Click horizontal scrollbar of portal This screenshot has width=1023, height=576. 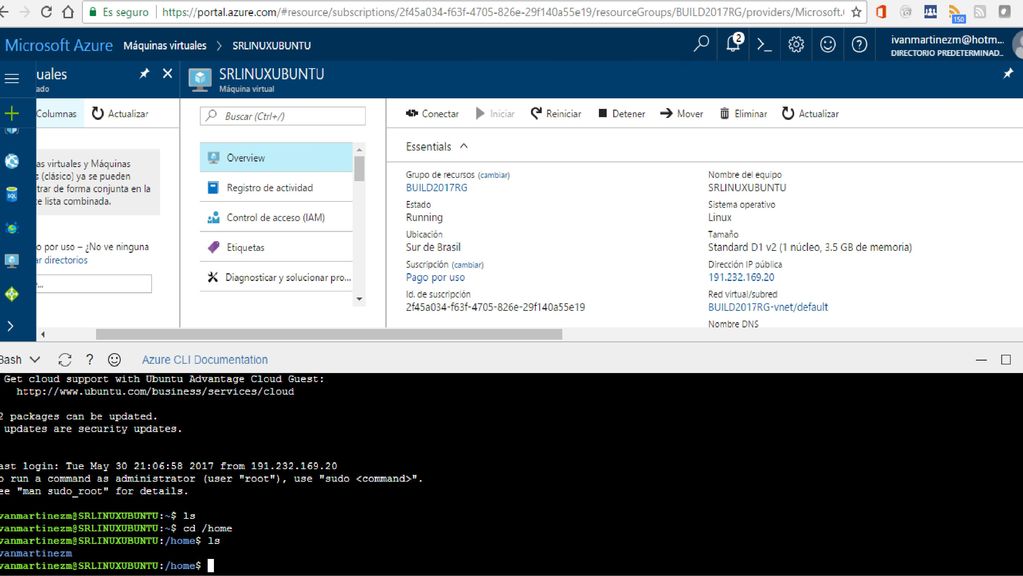click(x=329, y=334)
